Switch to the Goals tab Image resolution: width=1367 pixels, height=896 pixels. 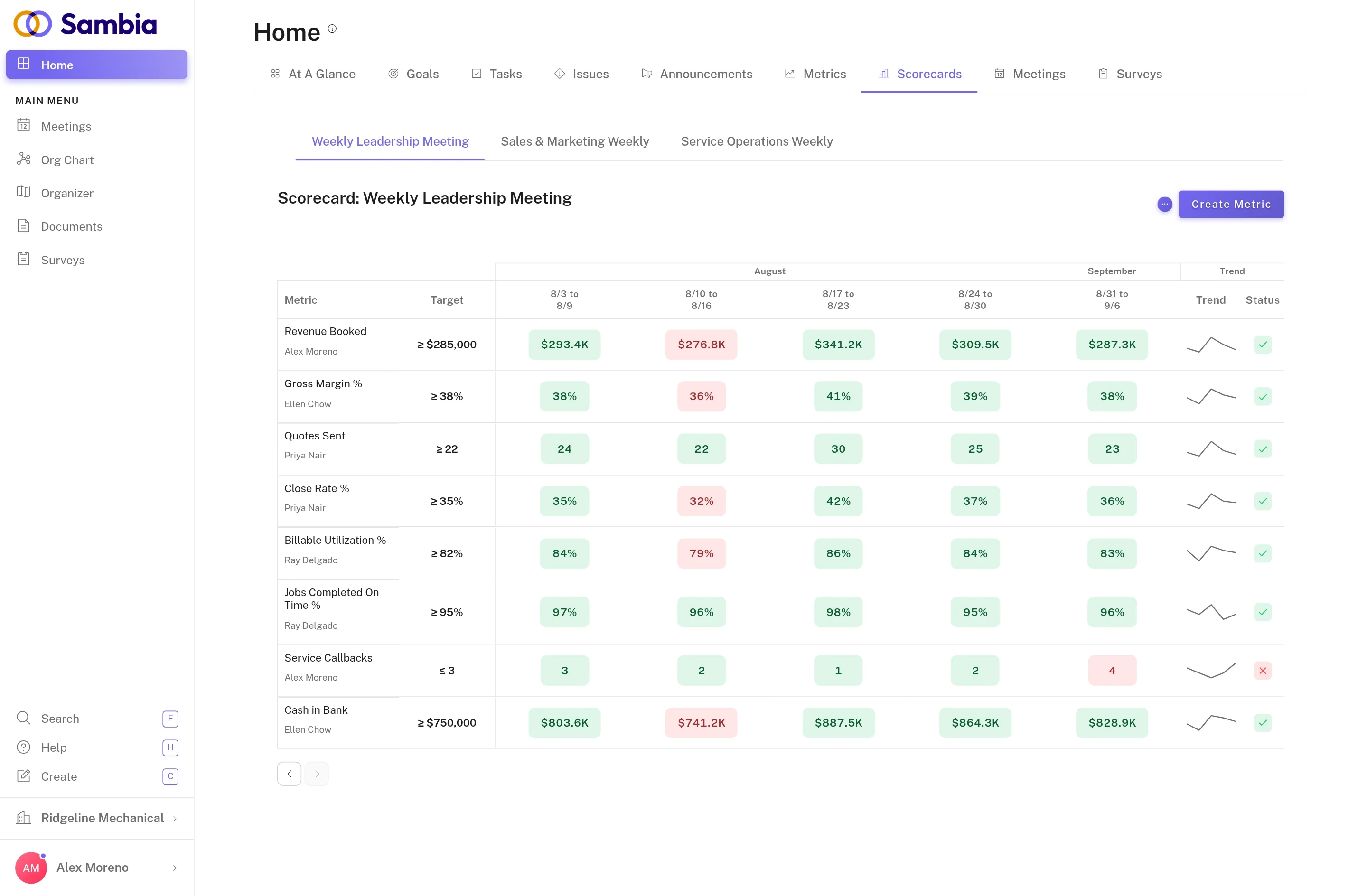click(x=413, y=74)
